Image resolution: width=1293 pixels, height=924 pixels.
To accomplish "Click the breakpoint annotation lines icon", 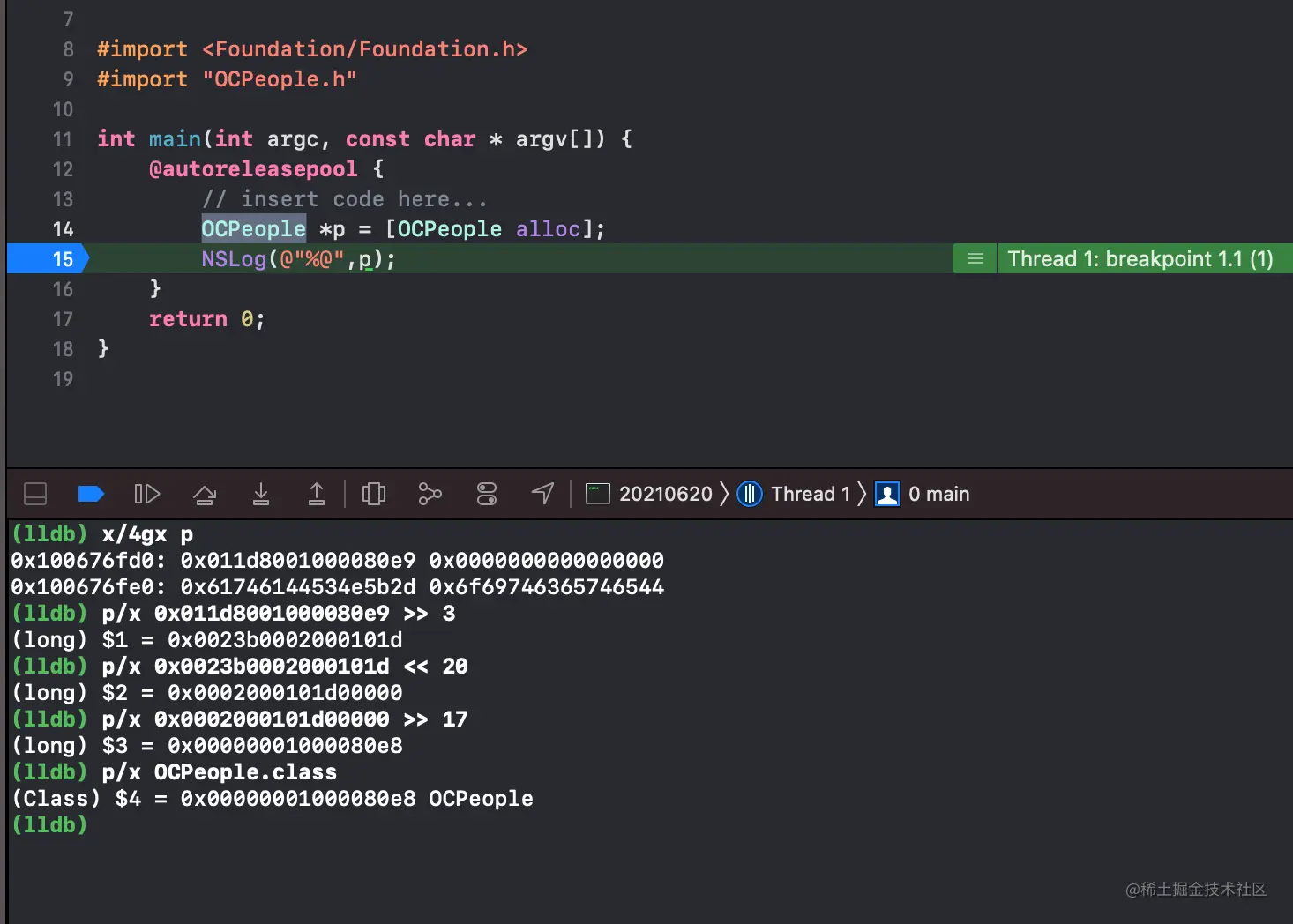I will (975, 259).
